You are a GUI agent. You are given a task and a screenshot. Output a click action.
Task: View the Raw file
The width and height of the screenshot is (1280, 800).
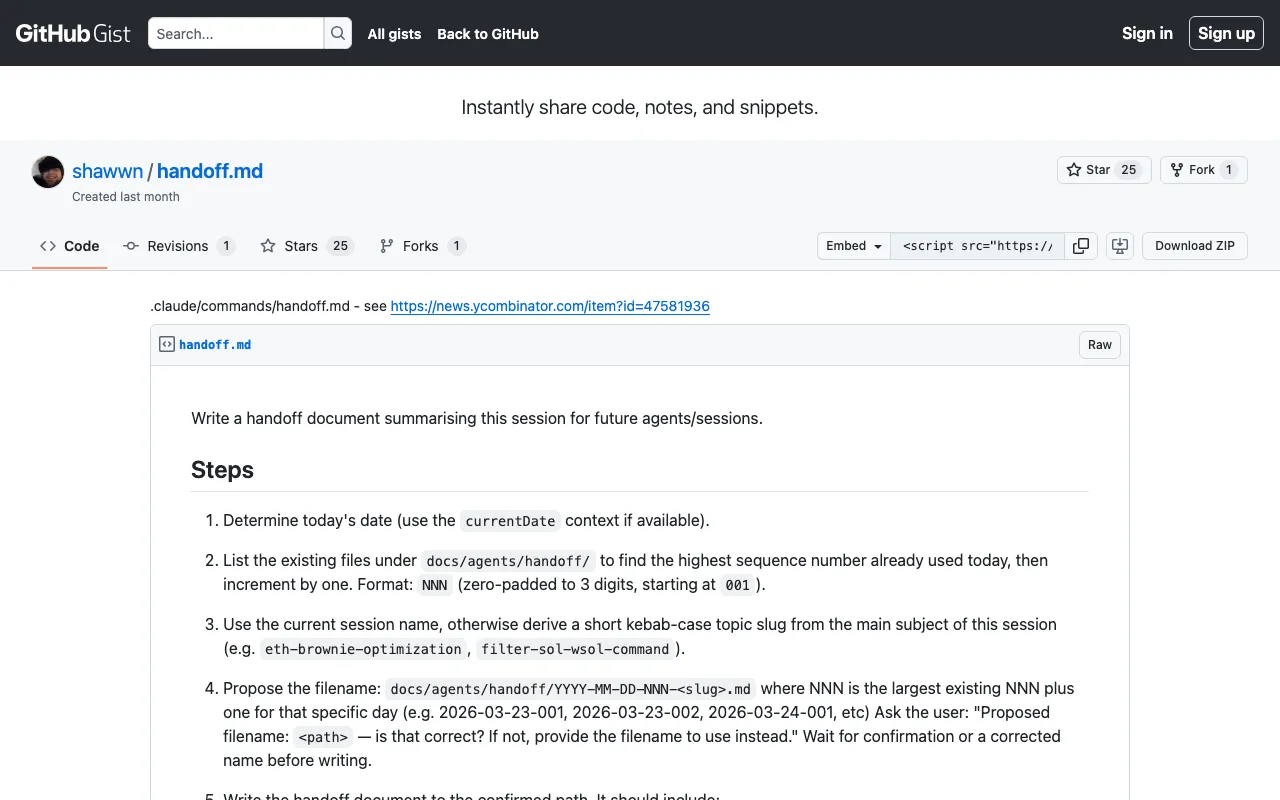(1100, 345)
